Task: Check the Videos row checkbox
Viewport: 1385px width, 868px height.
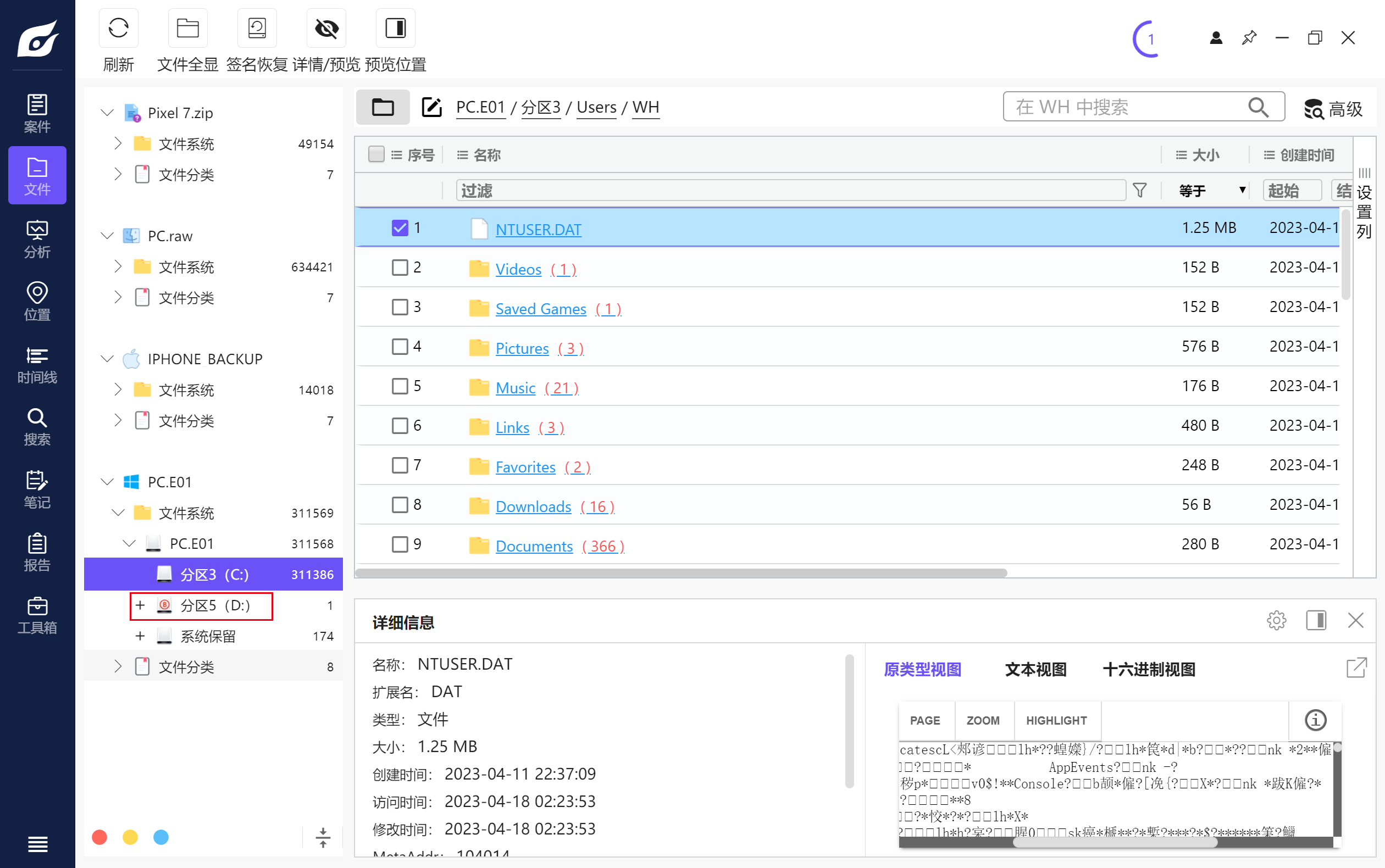Action: coord(400,268)
